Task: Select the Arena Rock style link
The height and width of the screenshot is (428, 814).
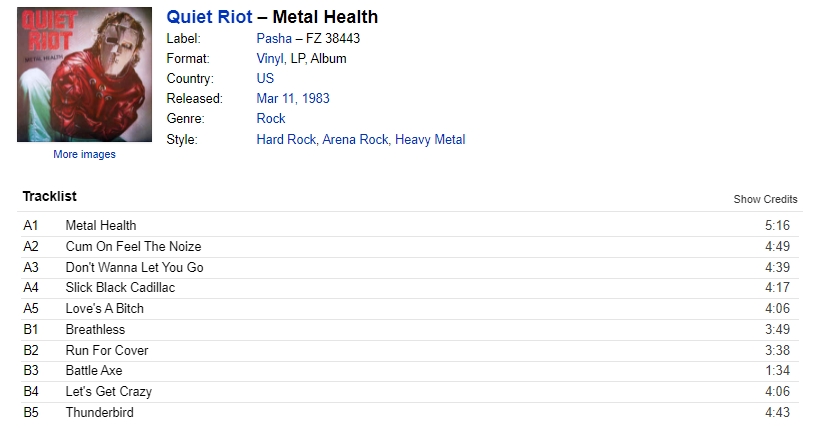Action: pos(355,140)
